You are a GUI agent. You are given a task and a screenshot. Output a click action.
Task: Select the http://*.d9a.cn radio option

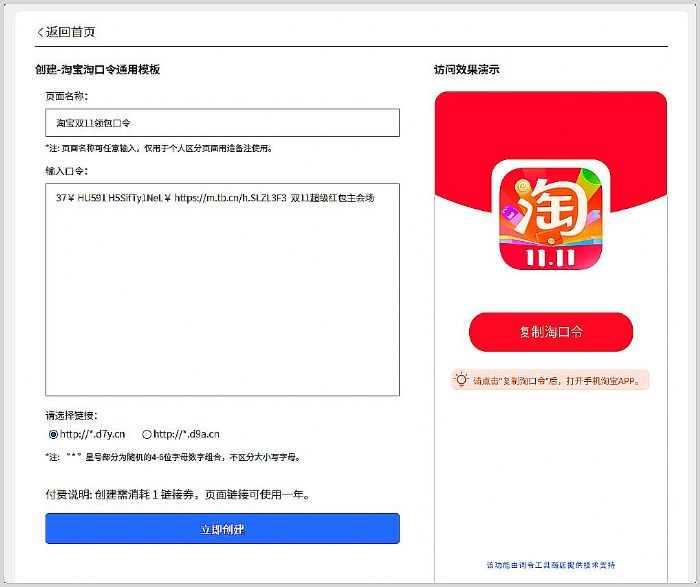point(146,434)
